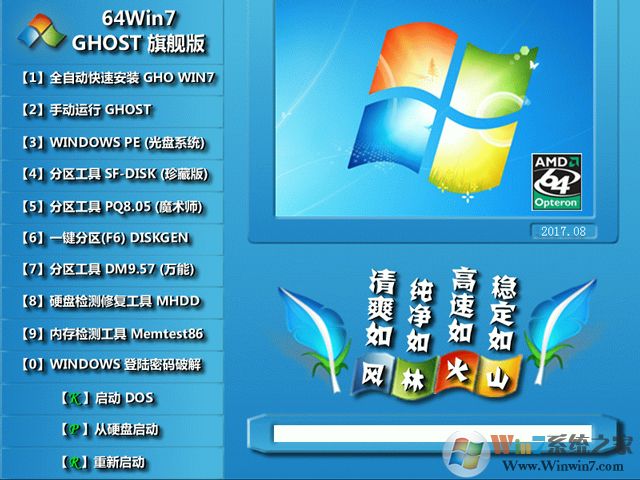The width and height of the screenshot is (640, 480).
Task: Select the red 火 tile
Action: pyautogui.click(x=455, y=377)
